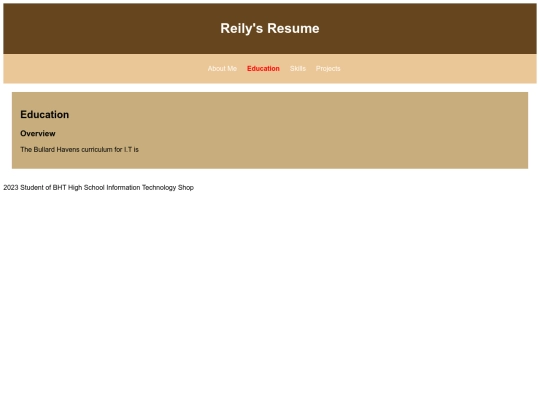Go to the Skills nav link
The width and height of the screenshot is (540, 405).
[298, 69]
